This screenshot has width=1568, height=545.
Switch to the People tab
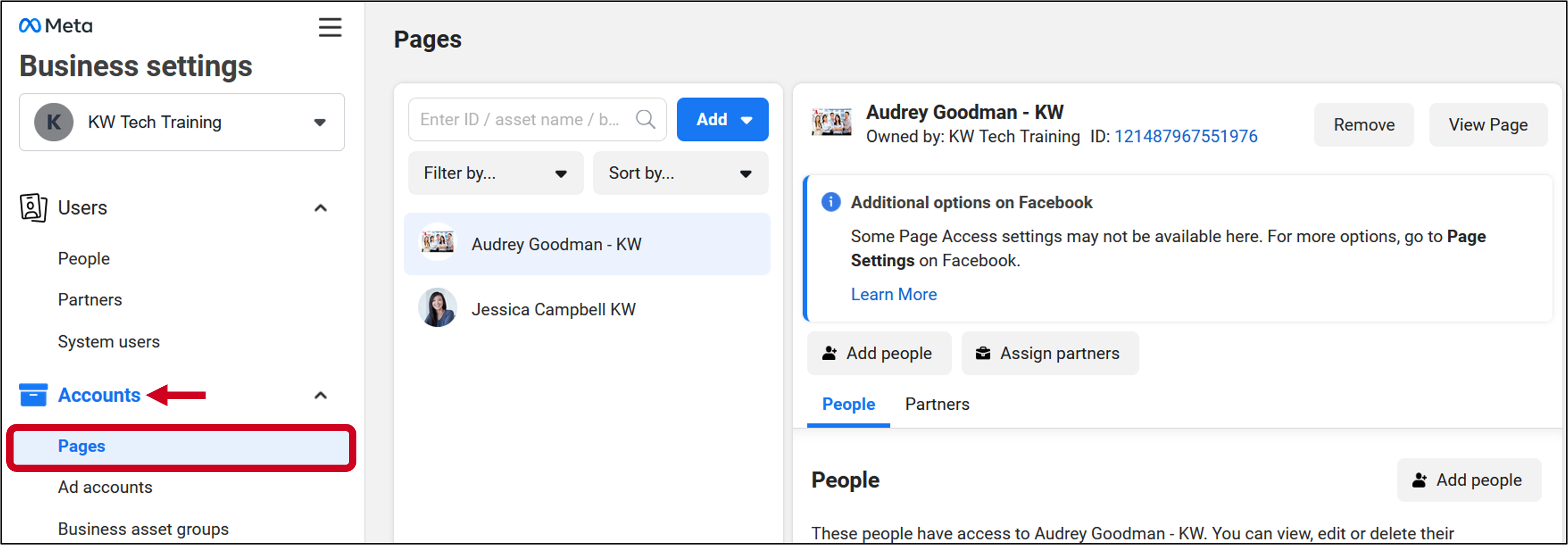click(848, 405)
